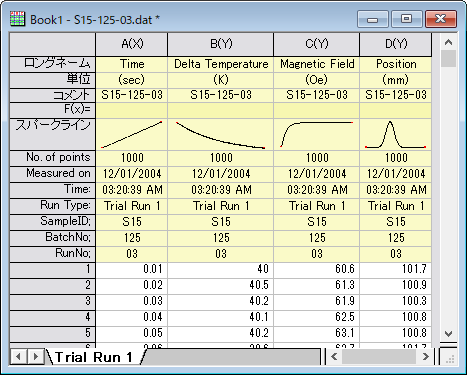
Task: Click cell value 62.5 in column C
Action: pos(317,318)
